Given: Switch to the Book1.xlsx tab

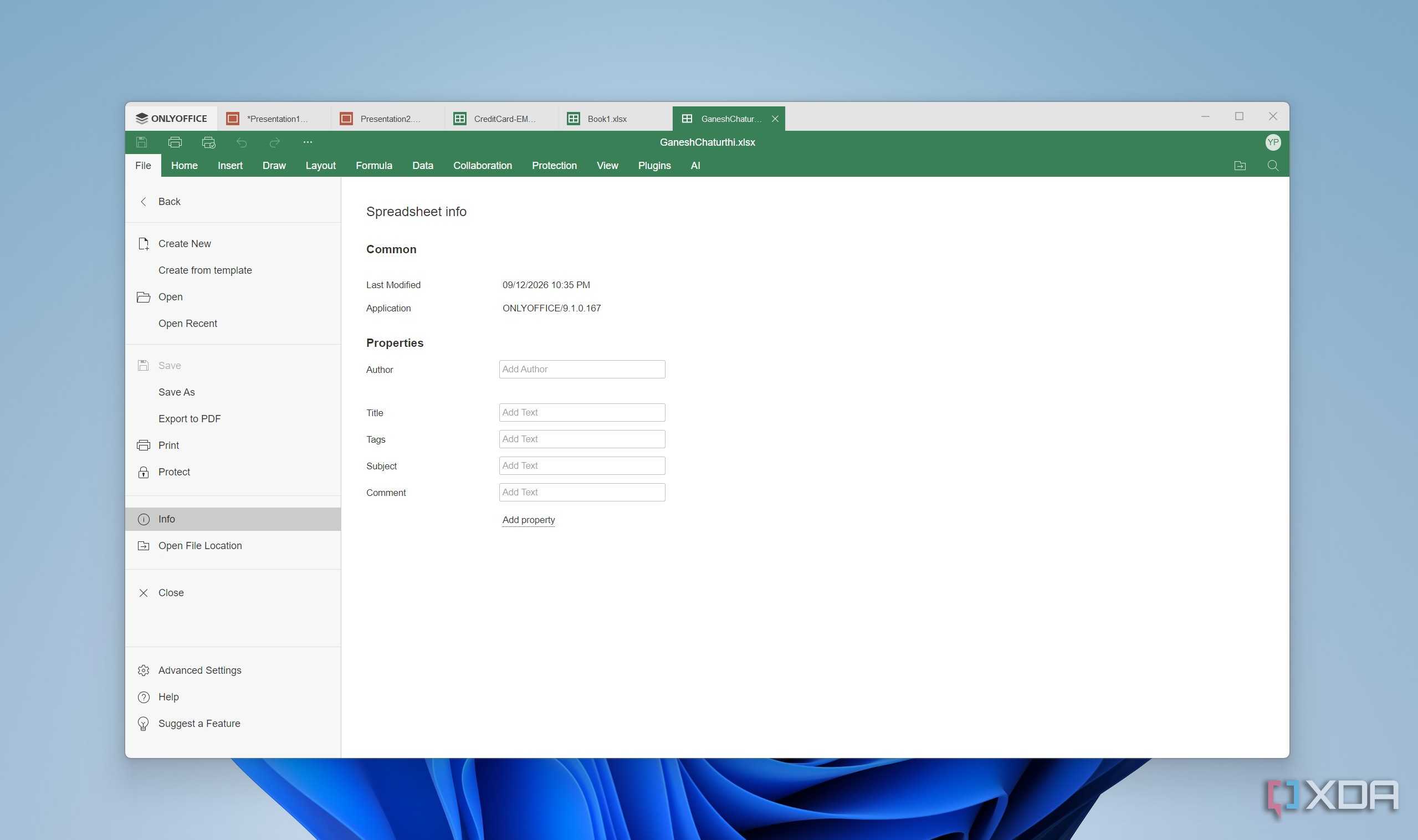Looking at the screenshot, I should click(x=615, y=119).
